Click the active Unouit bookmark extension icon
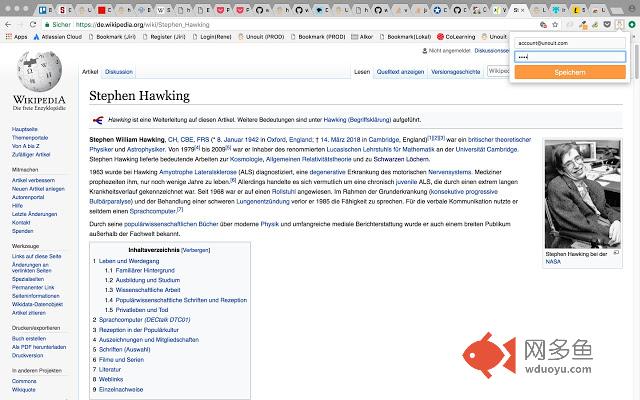 coord(620,25)
